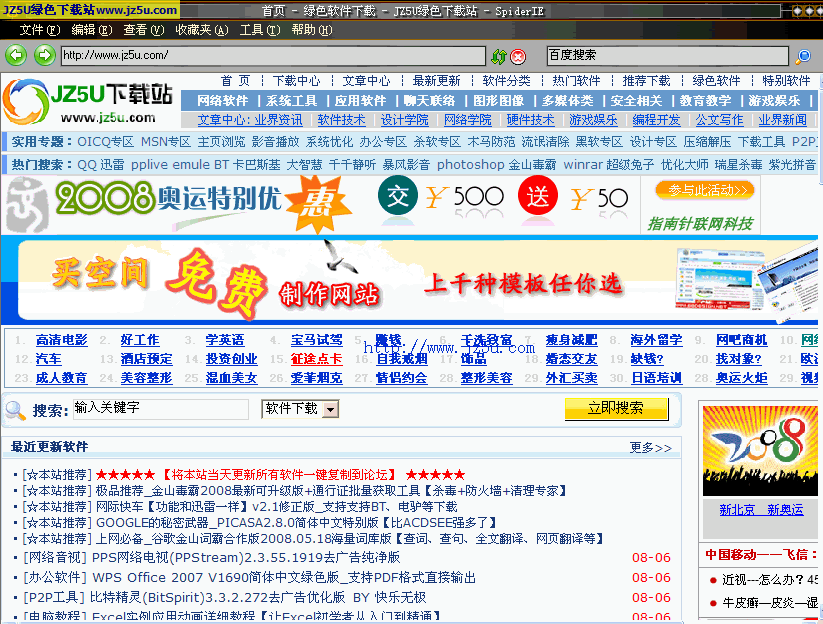Click the 新北京 新奥运 text link
Viewport: 823px width, 624px height.
(761, 510)
